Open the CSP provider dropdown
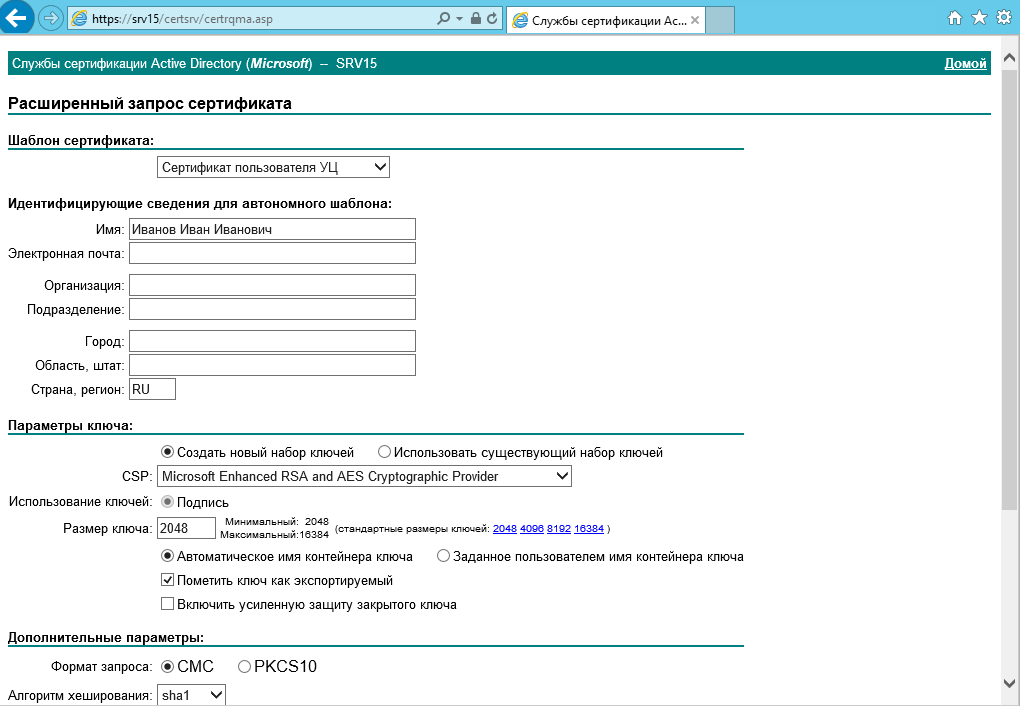 [x=364, y=476]
